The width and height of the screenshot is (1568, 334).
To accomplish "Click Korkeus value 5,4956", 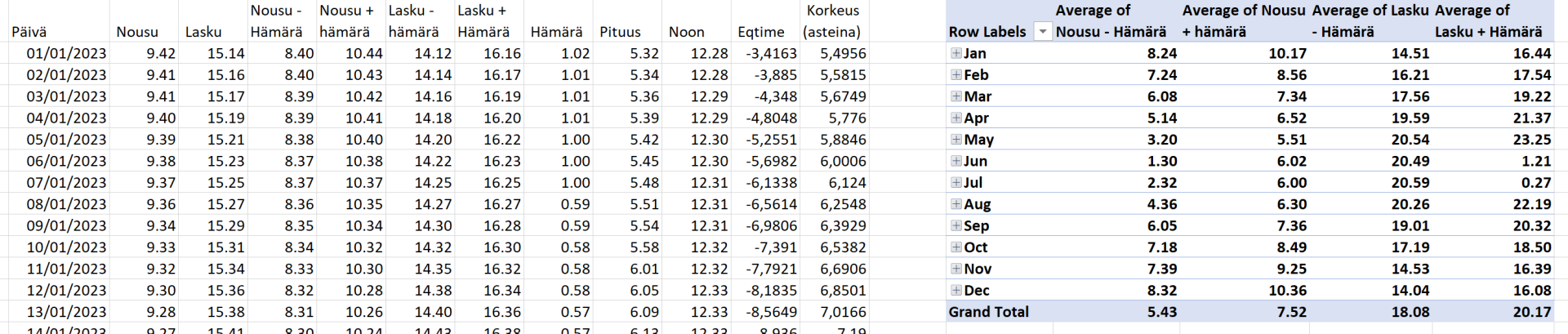I will 834,53.
